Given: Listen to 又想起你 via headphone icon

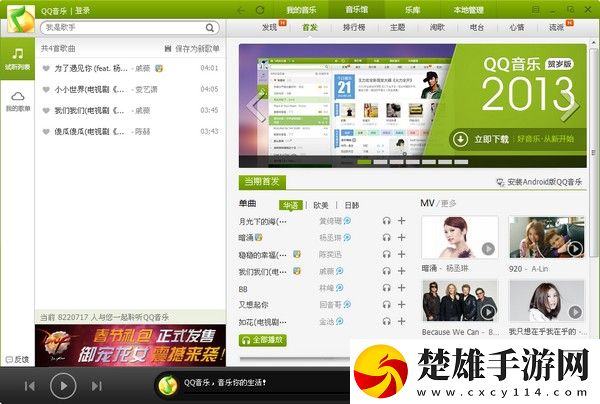Looking at the screenshot, I should (x=386, y=305).
